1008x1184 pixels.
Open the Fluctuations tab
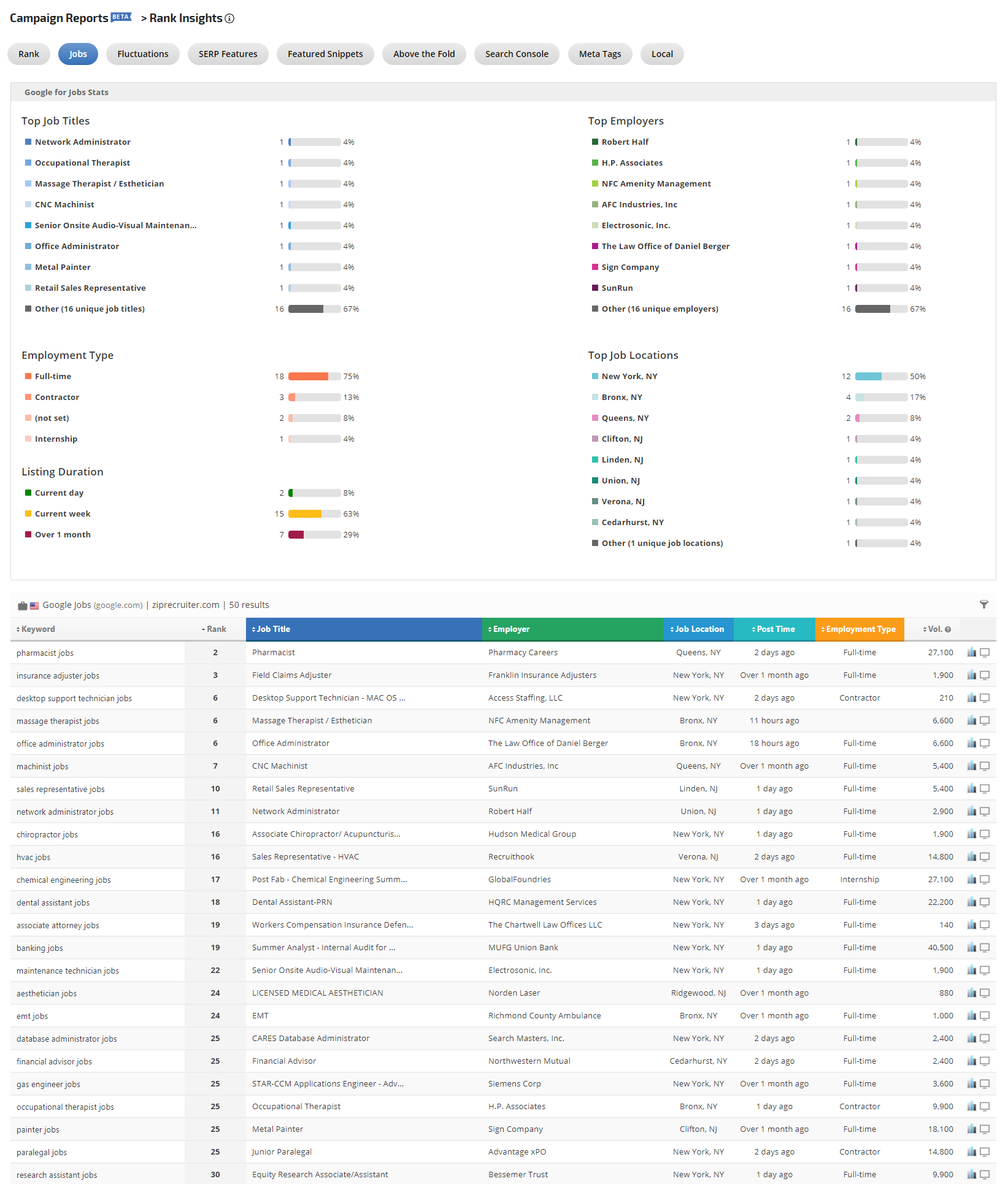pyautogui.click(x=143, y=54)
